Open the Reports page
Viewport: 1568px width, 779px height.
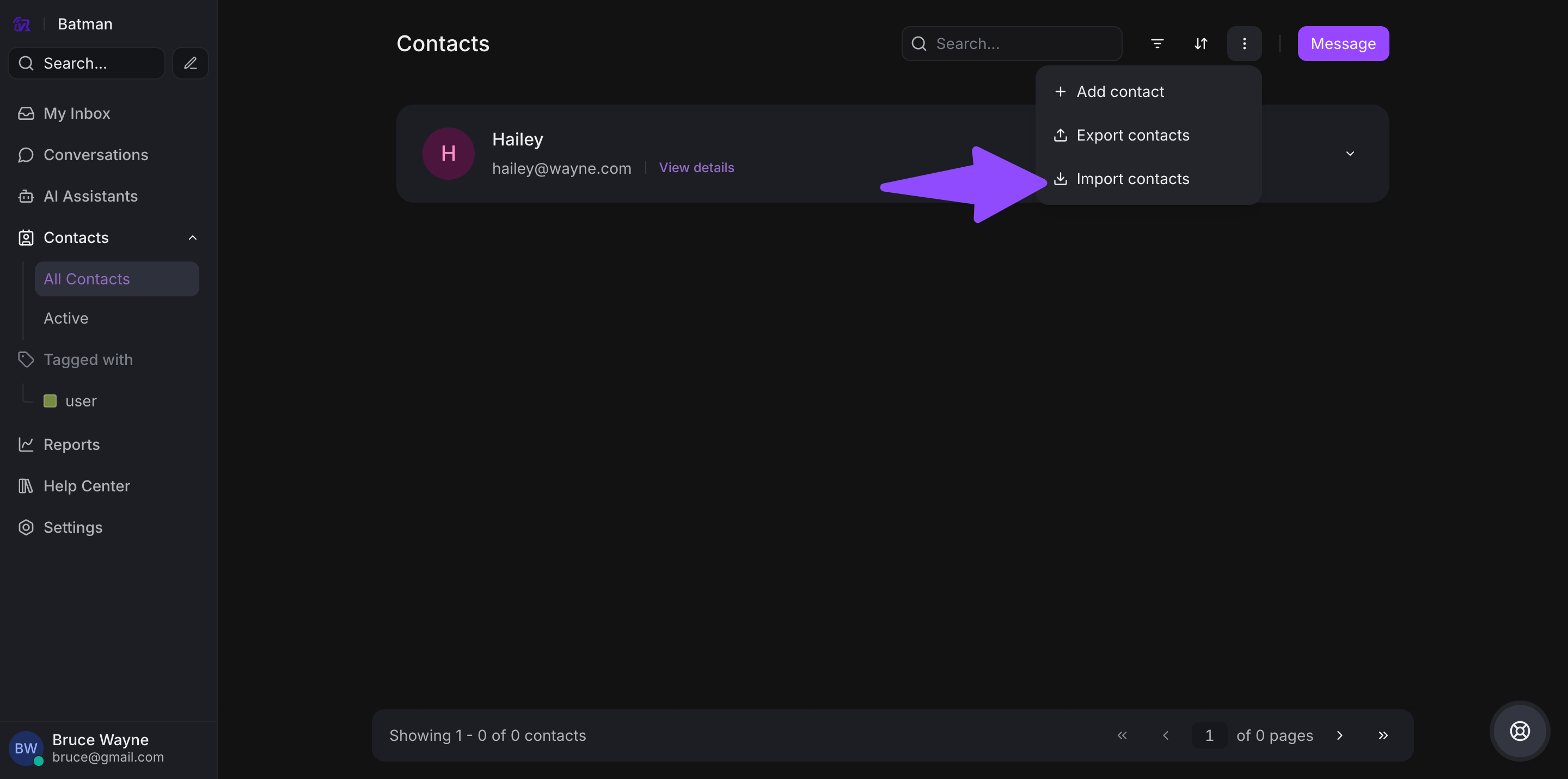[71, 445]
